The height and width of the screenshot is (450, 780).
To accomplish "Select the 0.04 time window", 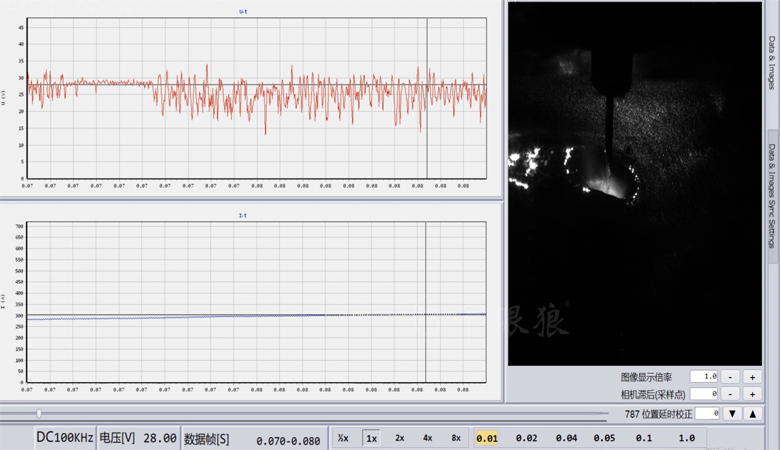I will pos(566,438).
